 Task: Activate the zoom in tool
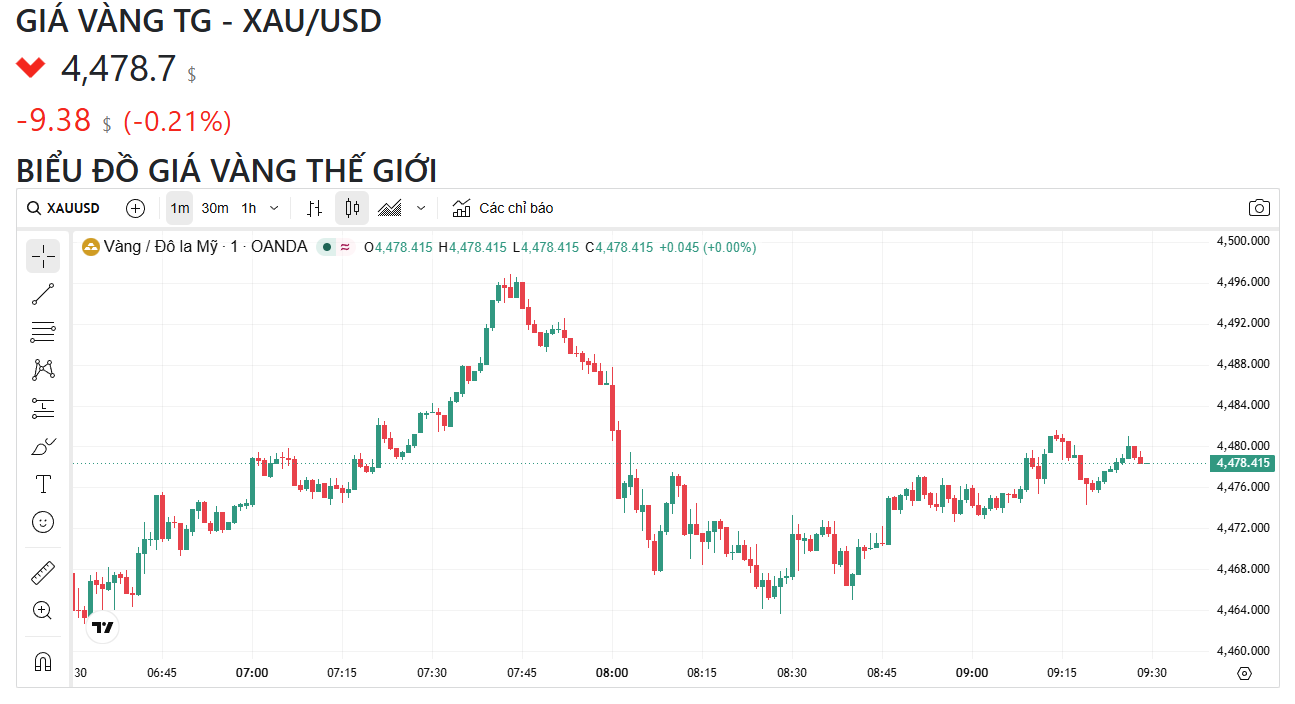click(43, 611)
